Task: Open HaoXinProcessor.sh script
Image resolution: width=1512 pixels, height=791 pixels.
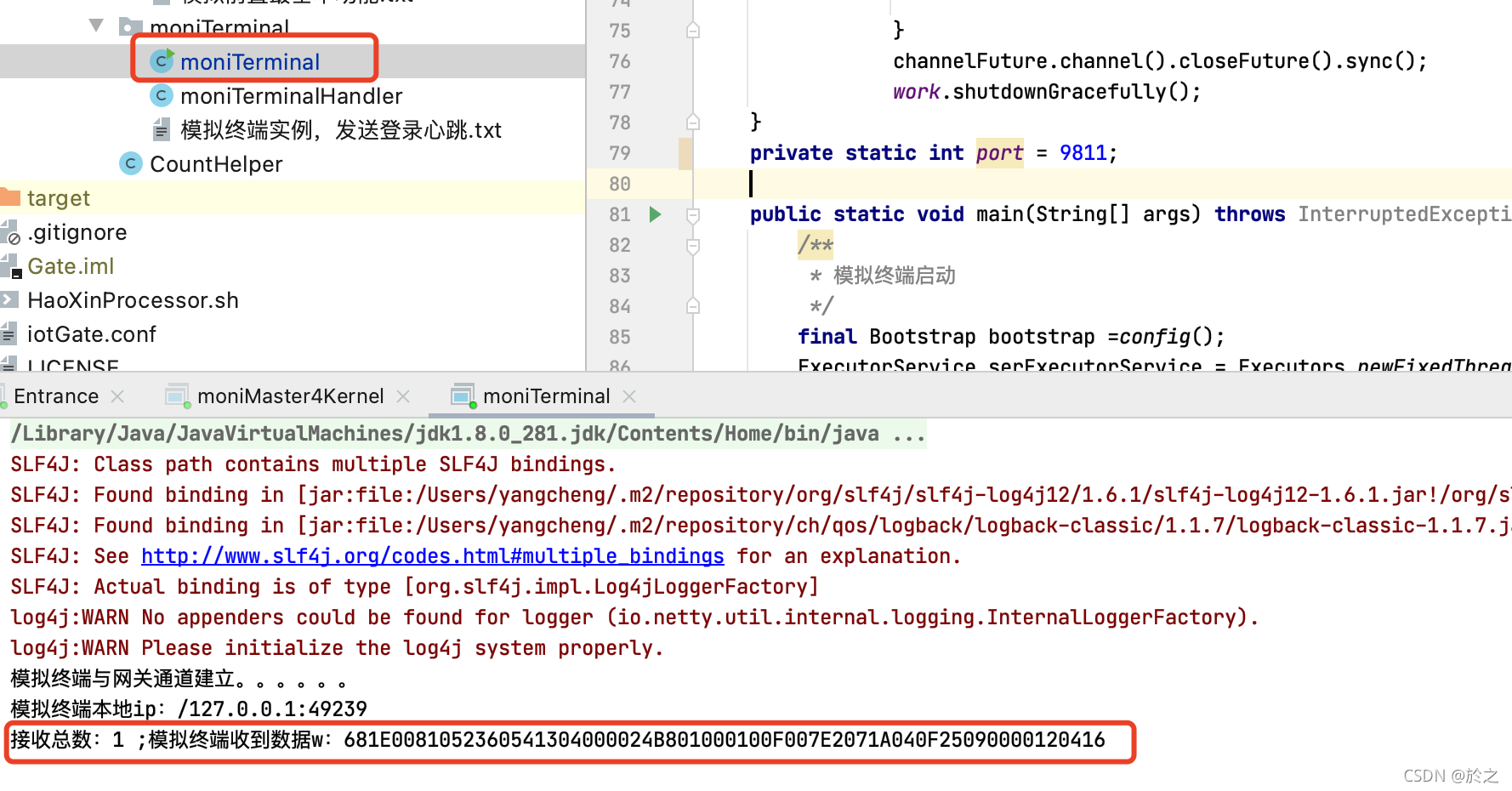Action: (133, 300)
